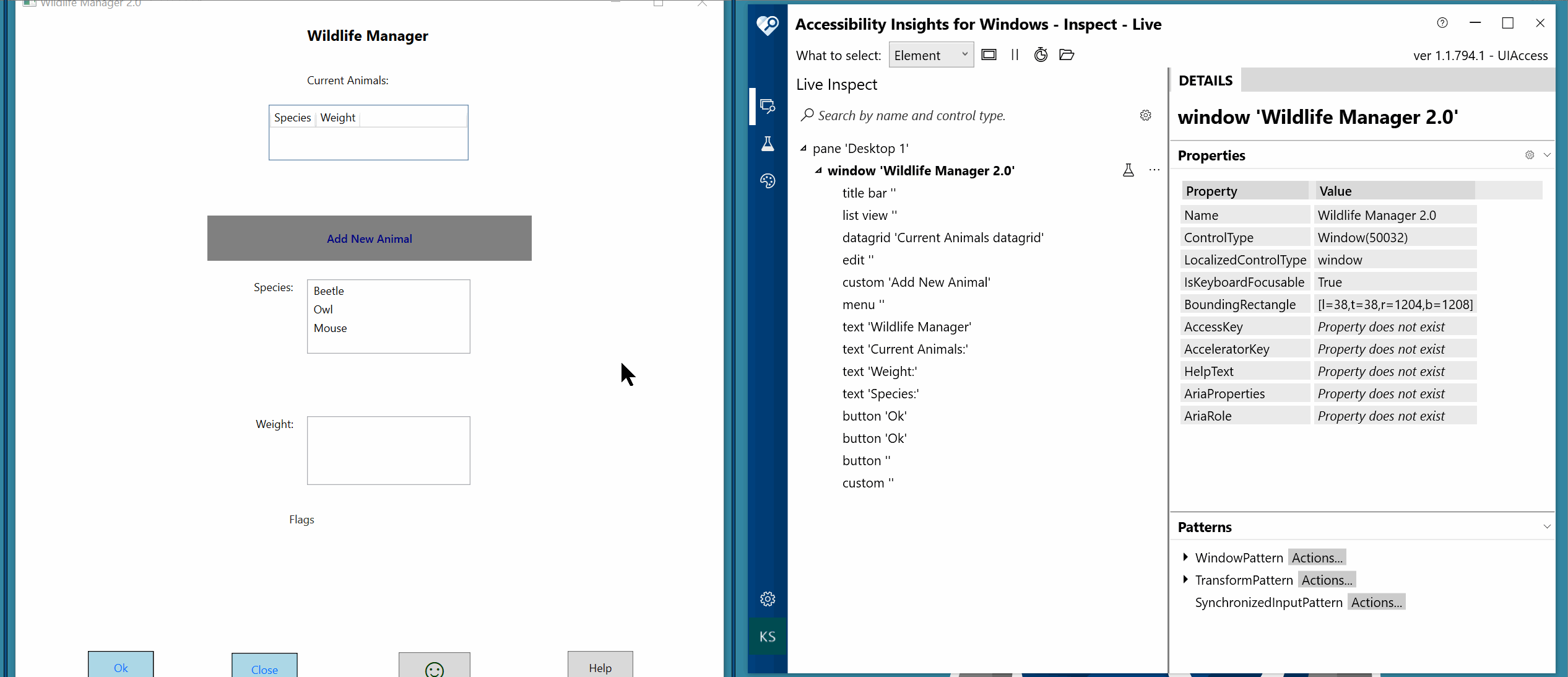Start timed inspection with the stopwatch icon

tap(1040, 55)
